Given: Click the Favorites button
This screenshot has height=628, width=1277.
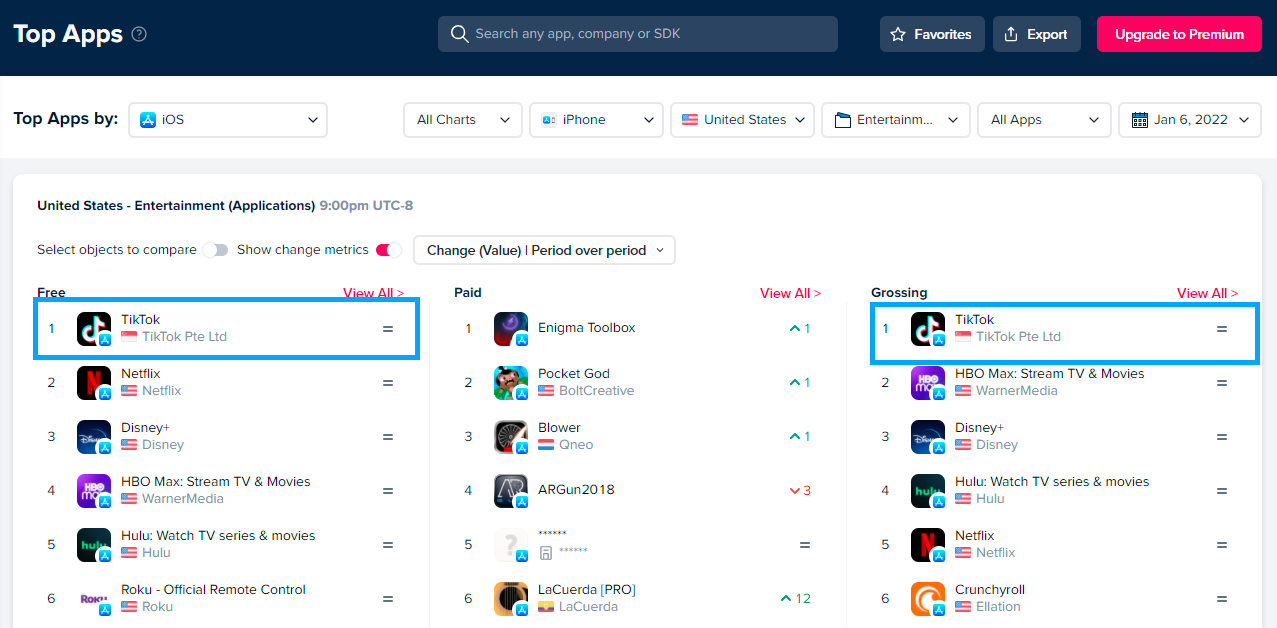Looking at the screenshot, I should [932, 34].
